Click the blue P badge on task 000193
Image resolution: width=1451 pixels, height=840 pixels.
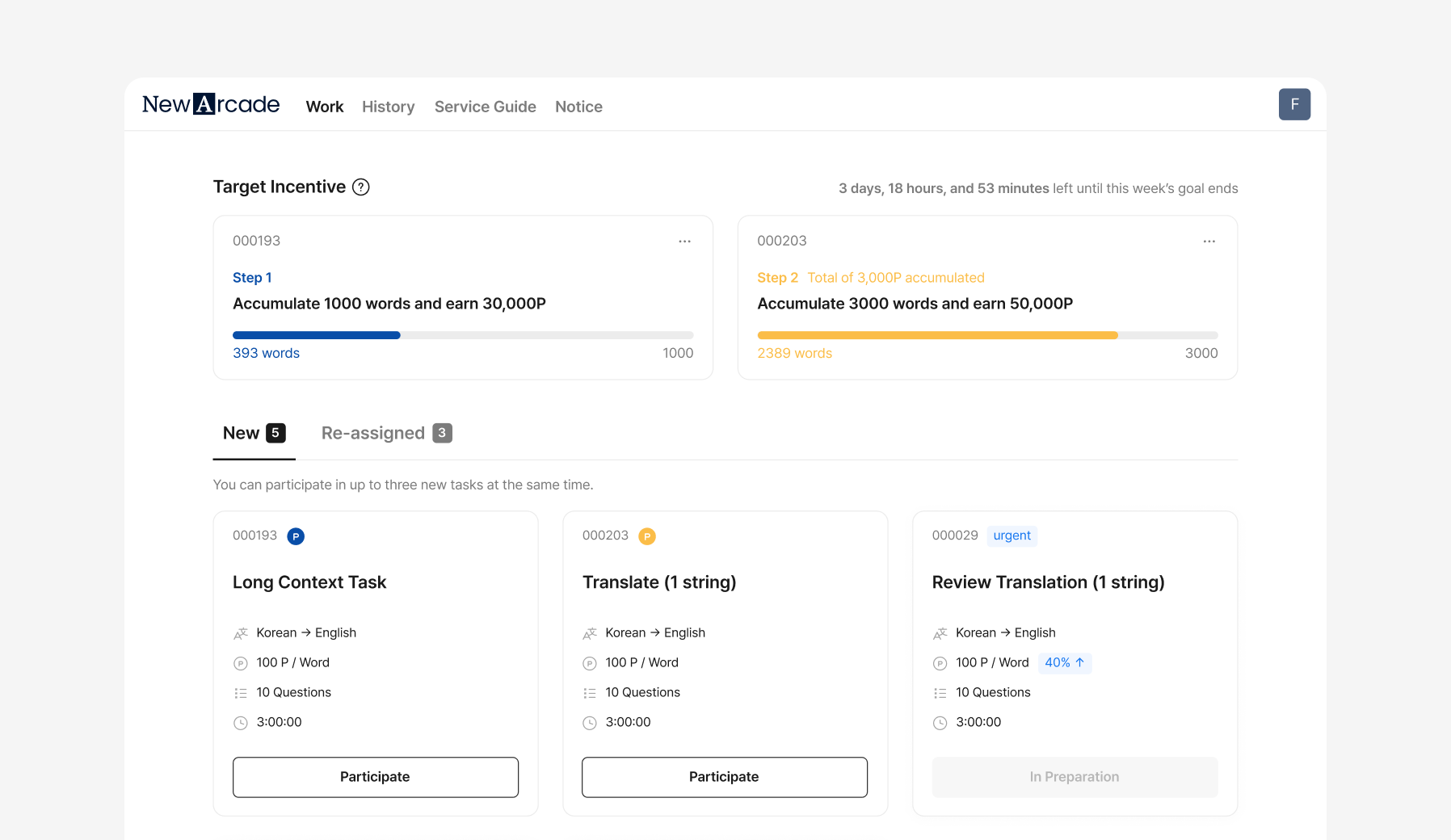296,536
